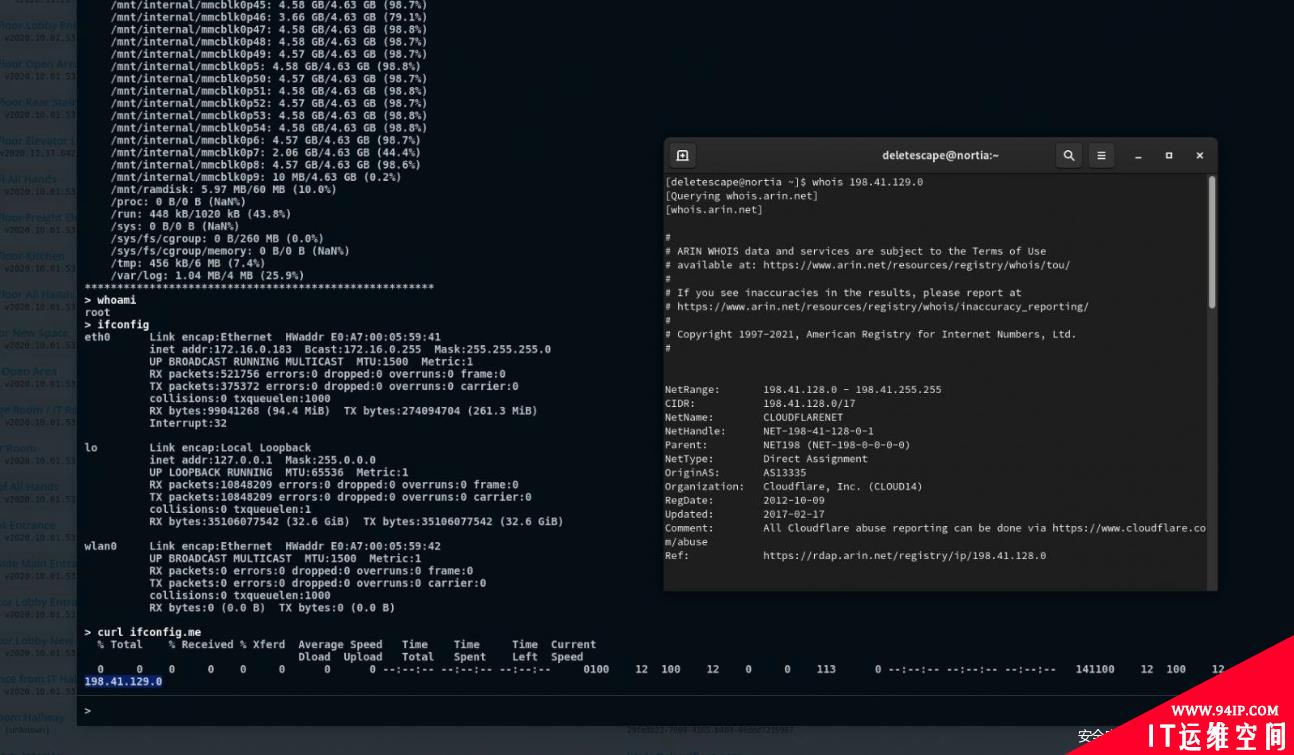Close the deletescape@nortia terminal window
Screen dimensions: 1294x755
pyautogui.click(x=1200, y=156)
